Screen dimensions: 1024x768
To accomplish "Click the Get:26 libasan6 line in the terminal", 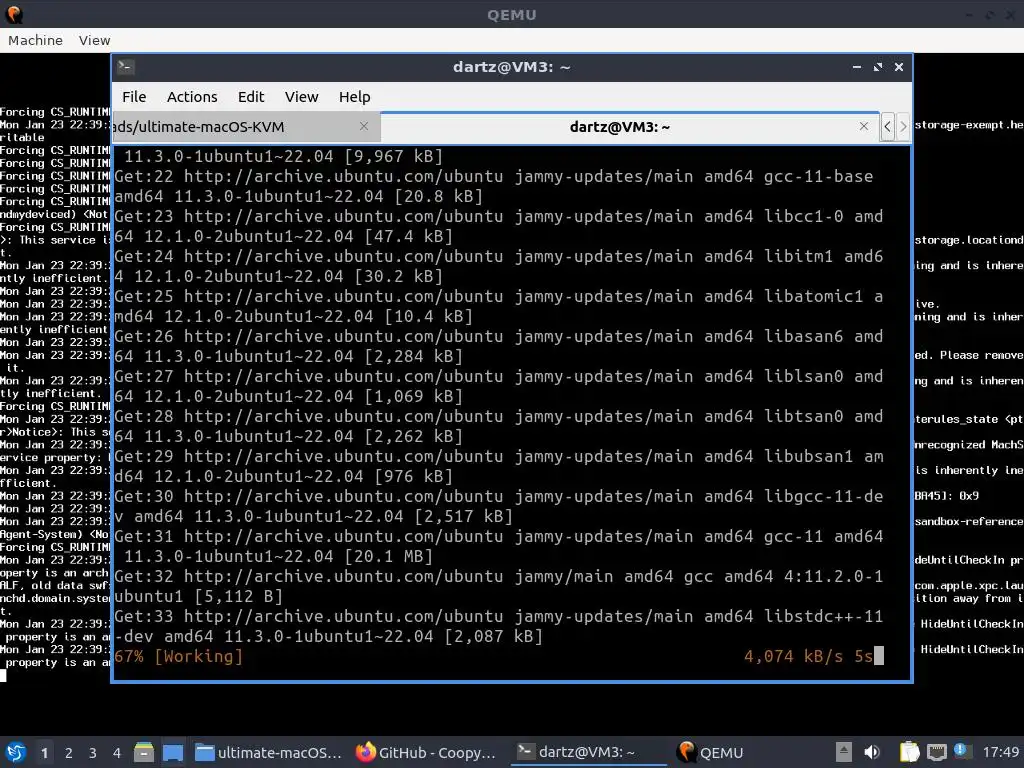I will click(x=499, y=346).
